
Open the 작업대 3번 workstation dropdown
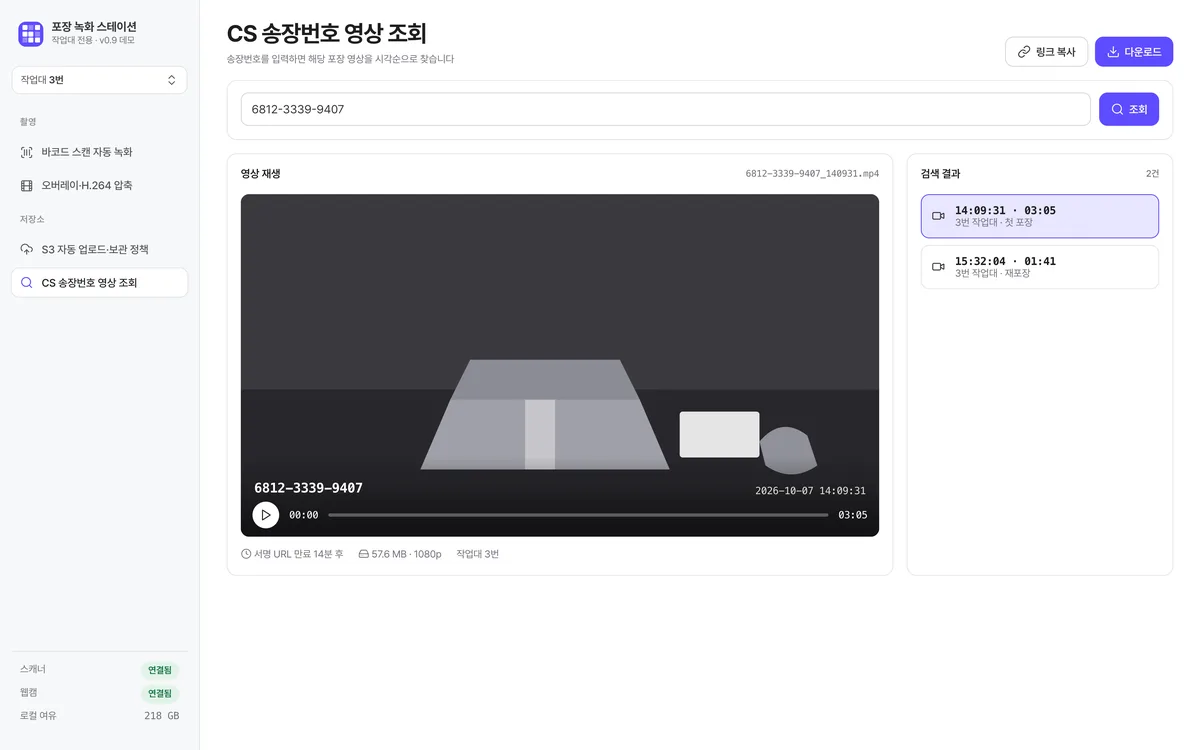pyautogui.click(x=99, y=80)
